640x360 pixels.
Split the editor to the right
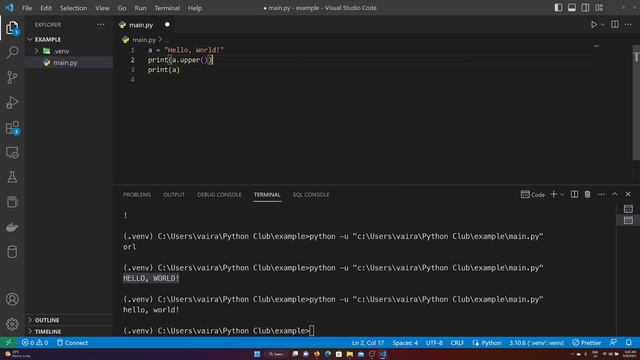(x=615, y=24)
